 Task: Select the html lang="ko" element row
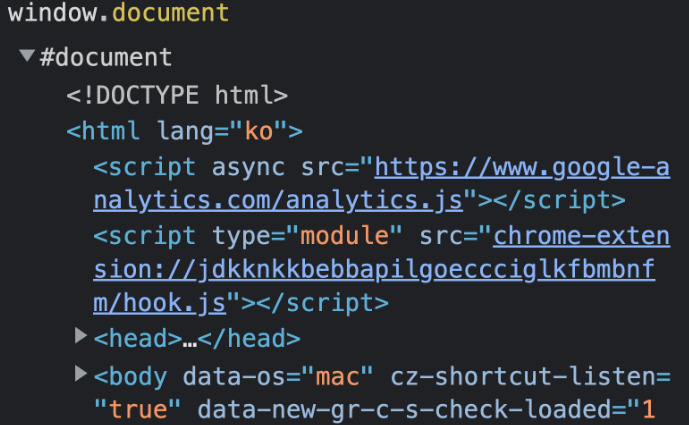[185, 131]
